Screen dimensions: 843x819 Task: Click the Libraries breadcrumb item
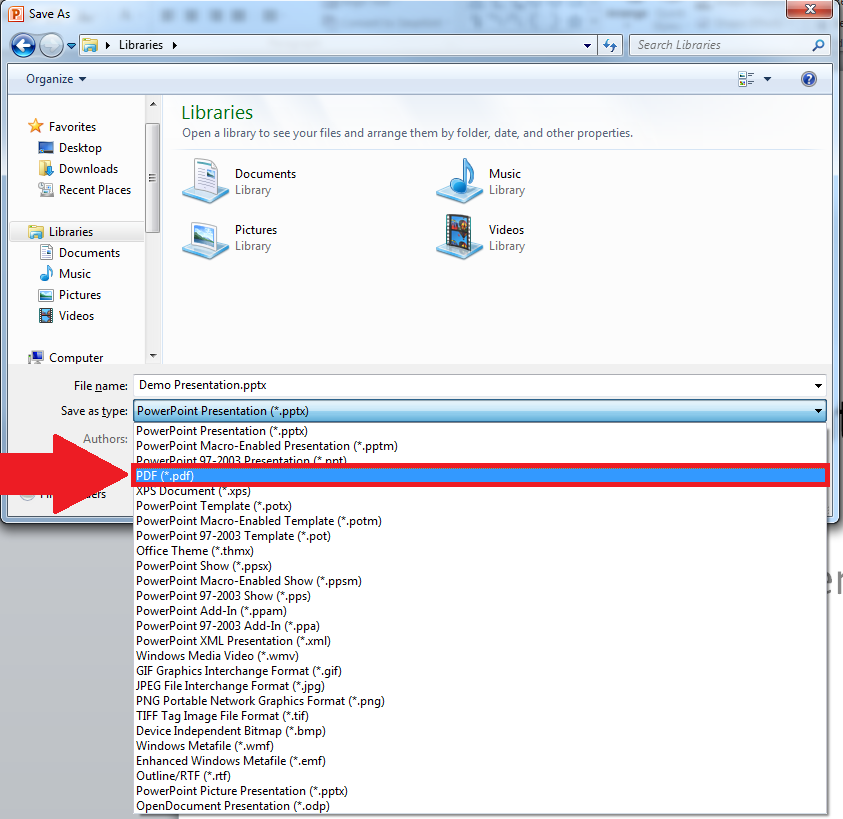[x=141, y=44]
